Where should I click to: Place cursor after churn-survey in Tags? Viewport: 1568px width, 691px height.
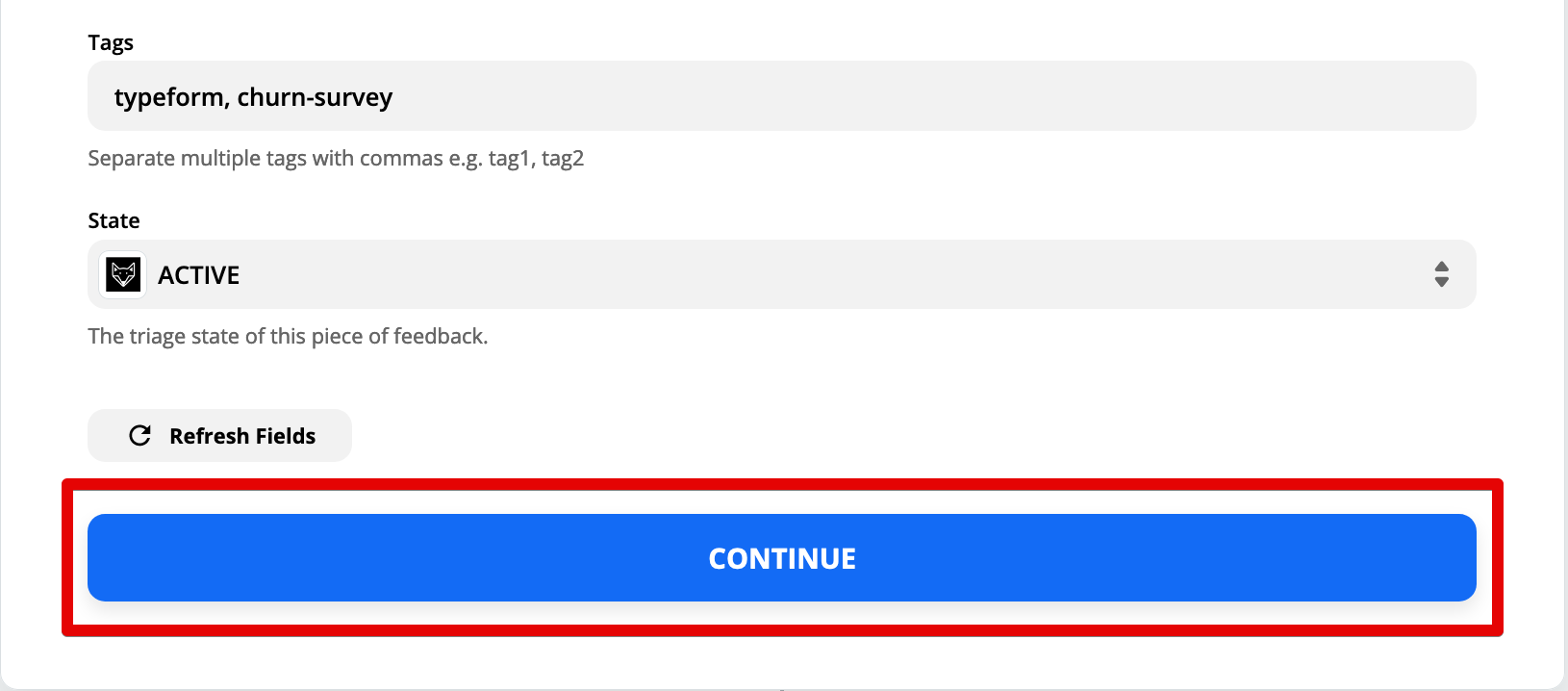click(x=395, y=97)
